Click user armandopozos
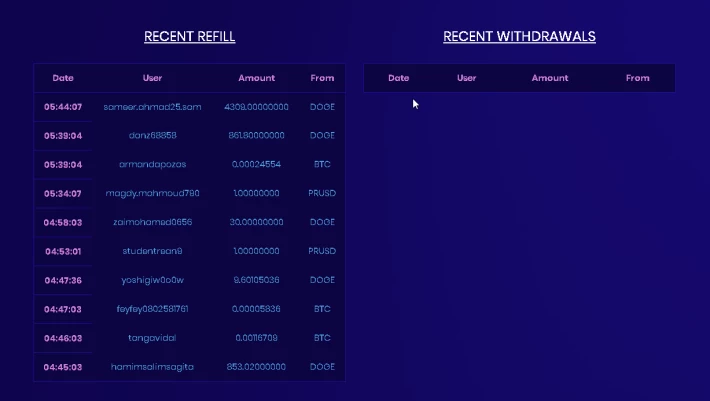This screenshot has width=710, height=401. click(x=152, y=164)
